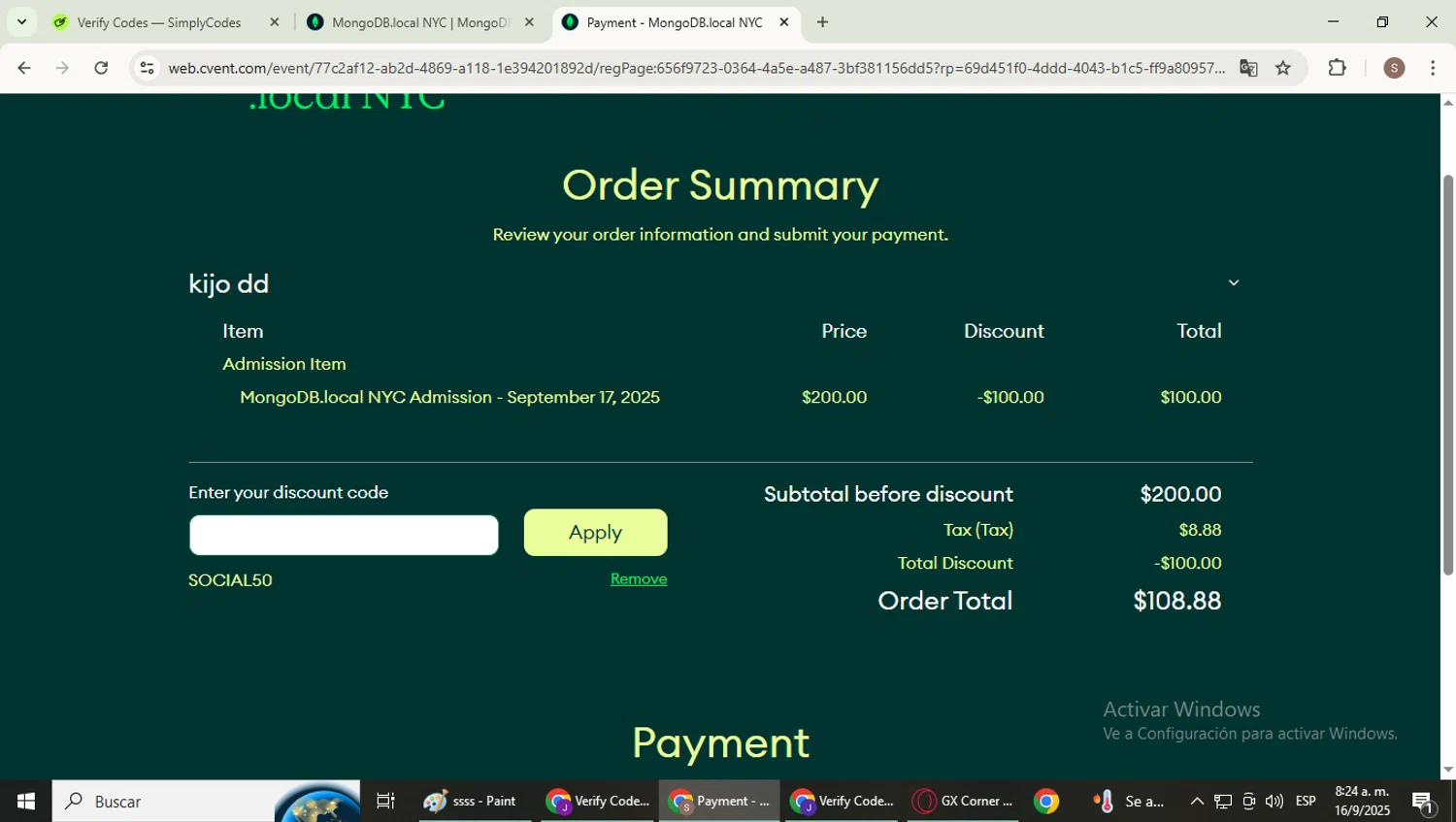Image resolution: width=1456 pixels, height=822 pixels.
Task: Collapse the kijo dd order section
Action: click(x=1234, y=282)
